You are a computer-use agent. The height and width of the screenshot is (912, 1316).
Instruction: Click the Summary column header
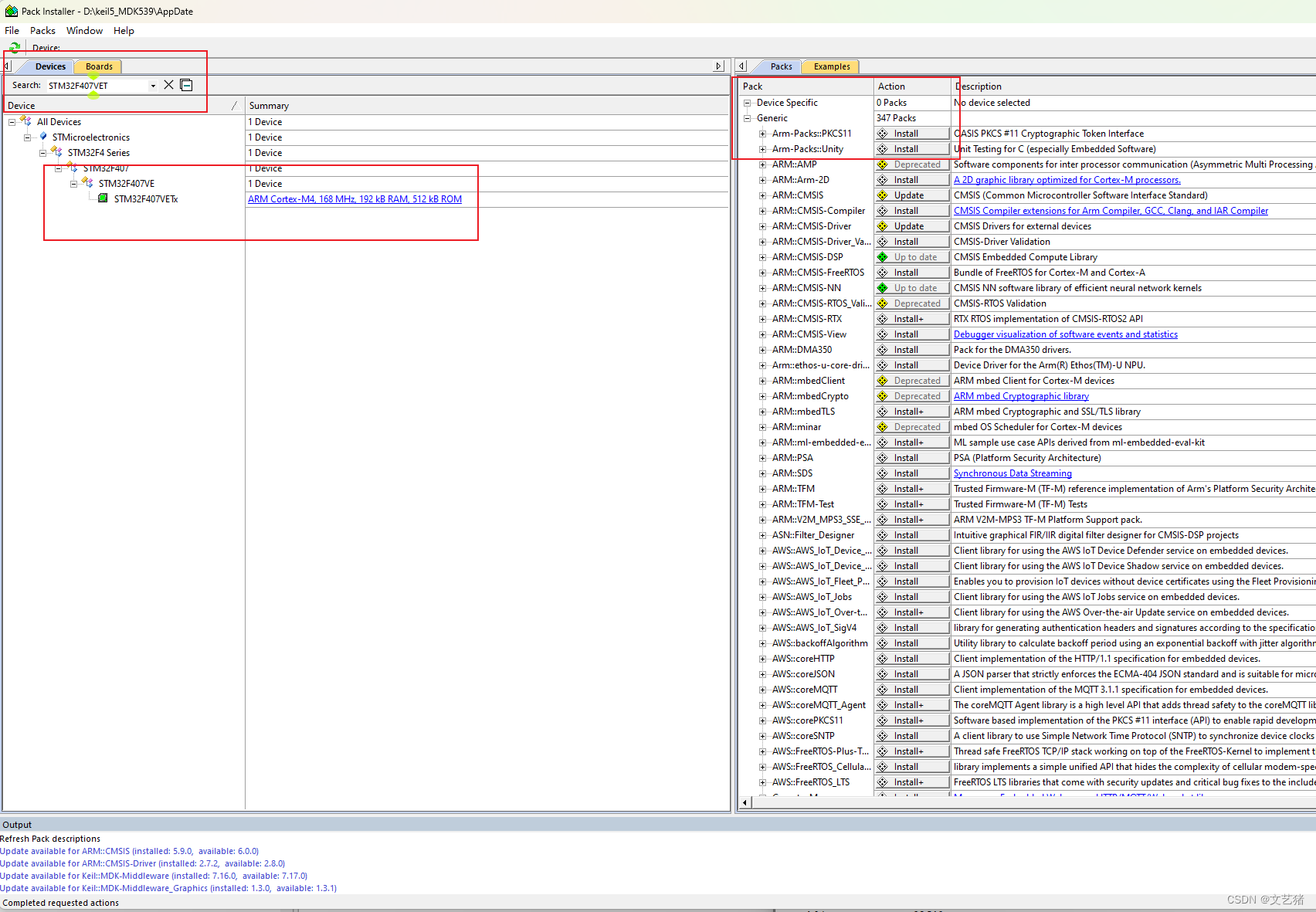(487, 106)
